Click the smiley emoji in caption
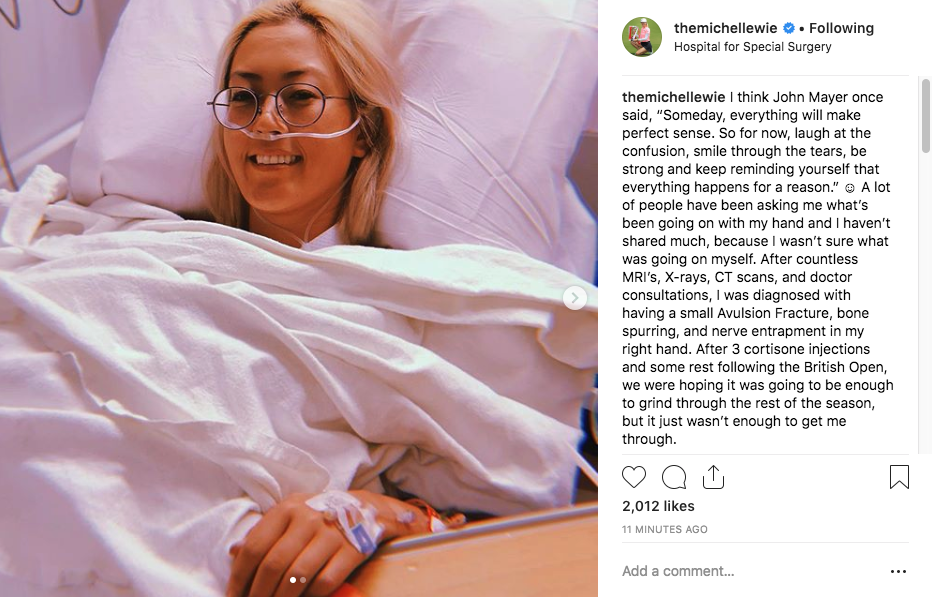This screenshot has height=597, width=932. pyautogui.click(x=849, y=188)
